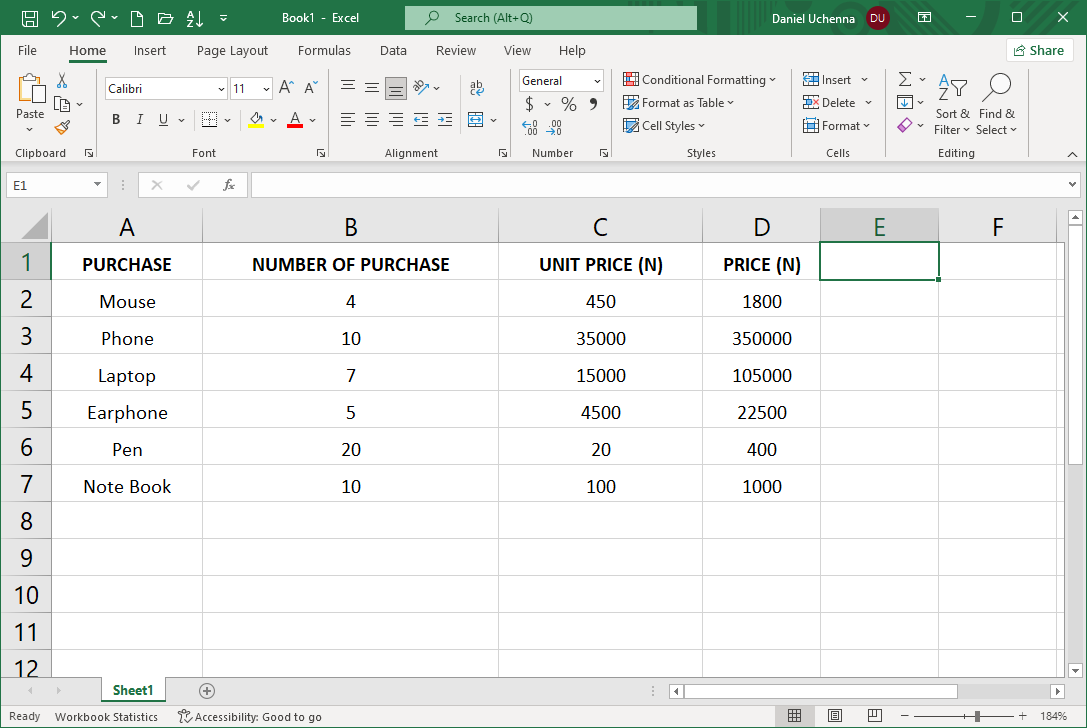Click the Insert Function fx icon
This screenshot has height=728, width=1087.
(229, 185)
